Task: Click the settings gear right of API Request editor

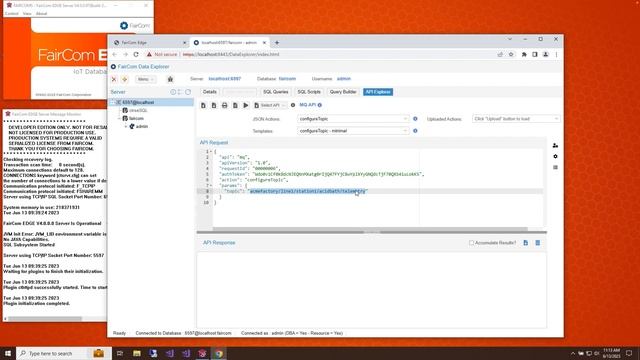Action: point(555,156)
